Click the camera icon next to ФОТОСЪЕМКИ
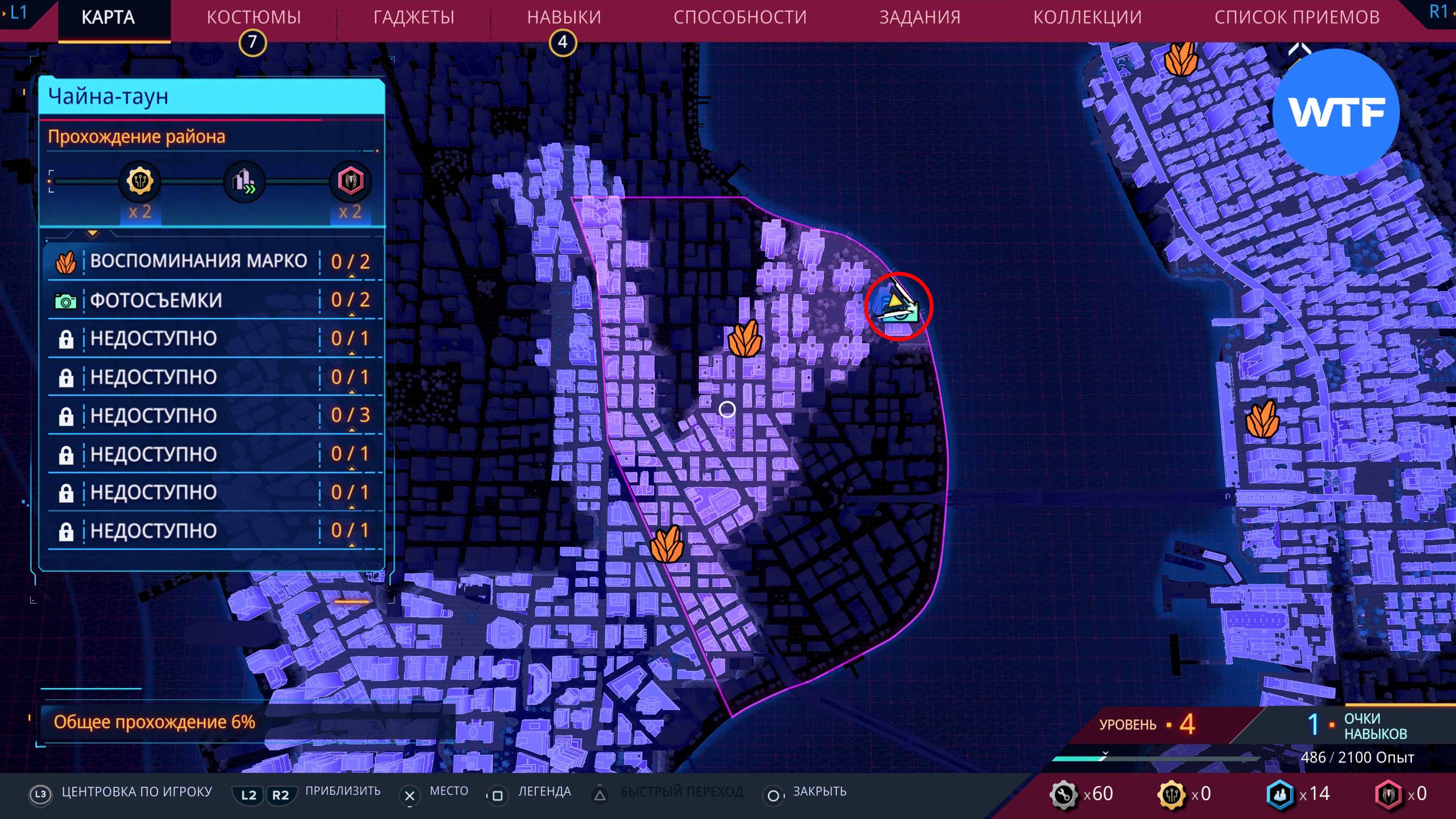1456x819 pixels. (x=66, y=301)
